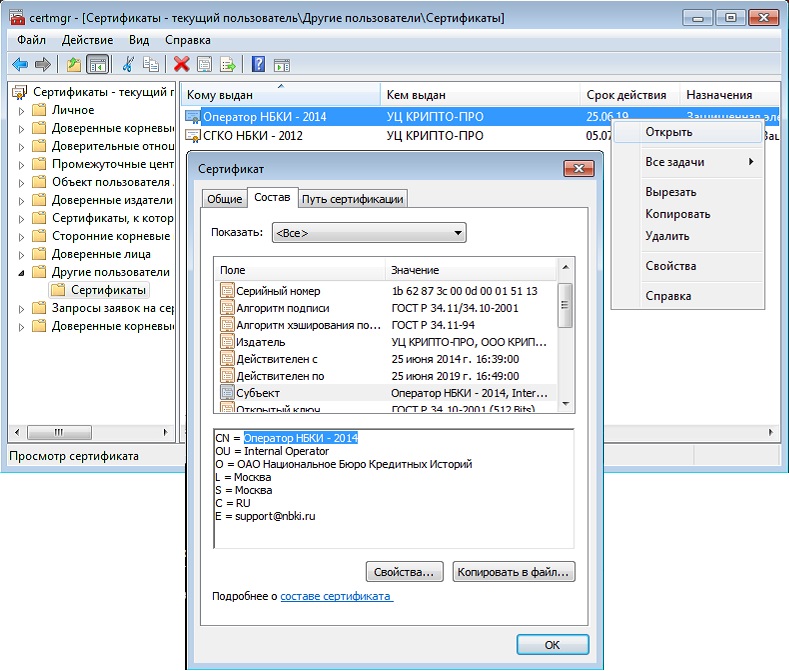This screenshot has width=789, height=671.
Task: Click the Show/Hide action pane icon
Action: (282, 65)
